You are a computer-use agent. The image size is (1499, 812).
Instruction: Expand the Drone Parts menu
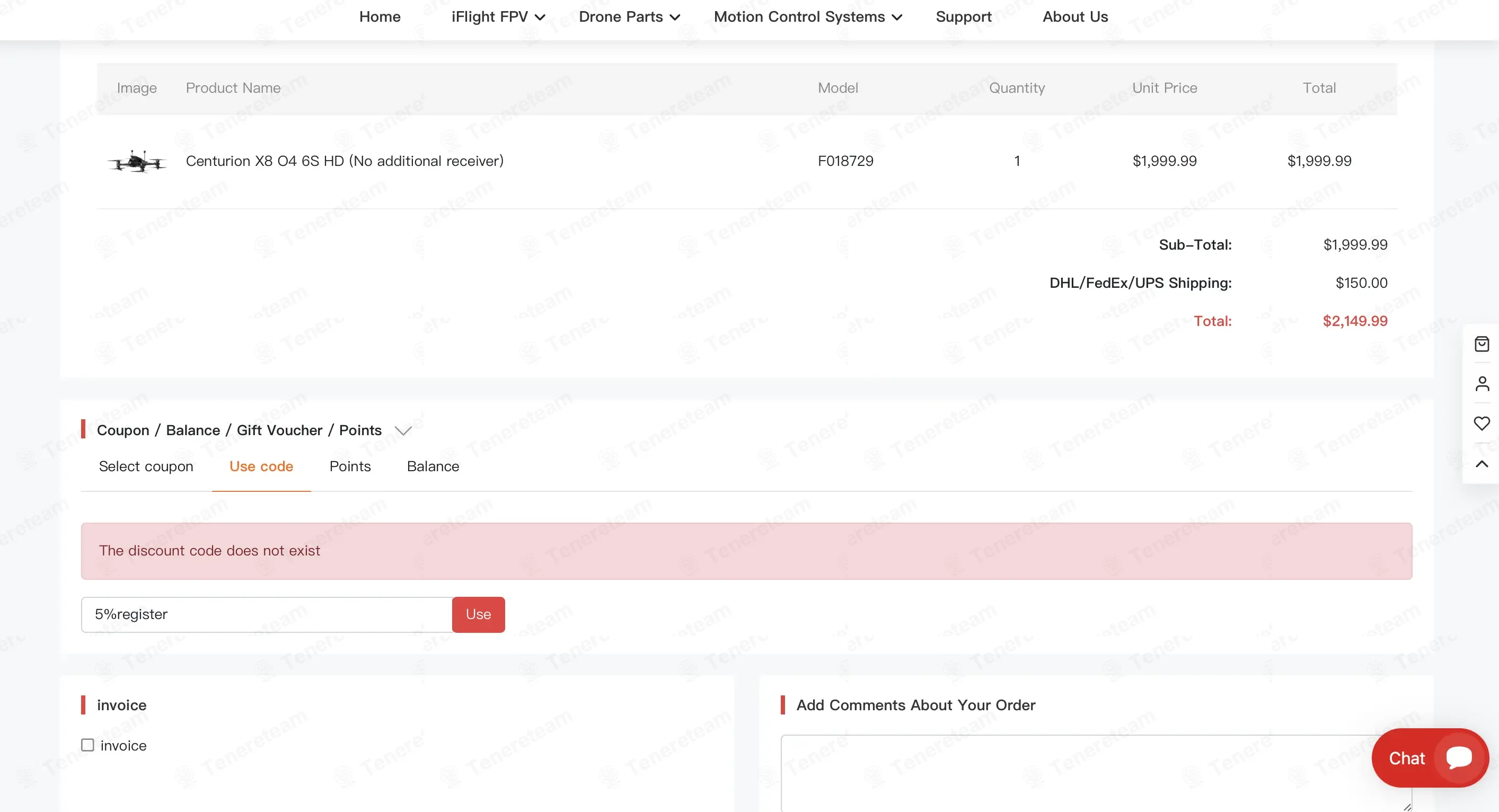click(629, 17)
